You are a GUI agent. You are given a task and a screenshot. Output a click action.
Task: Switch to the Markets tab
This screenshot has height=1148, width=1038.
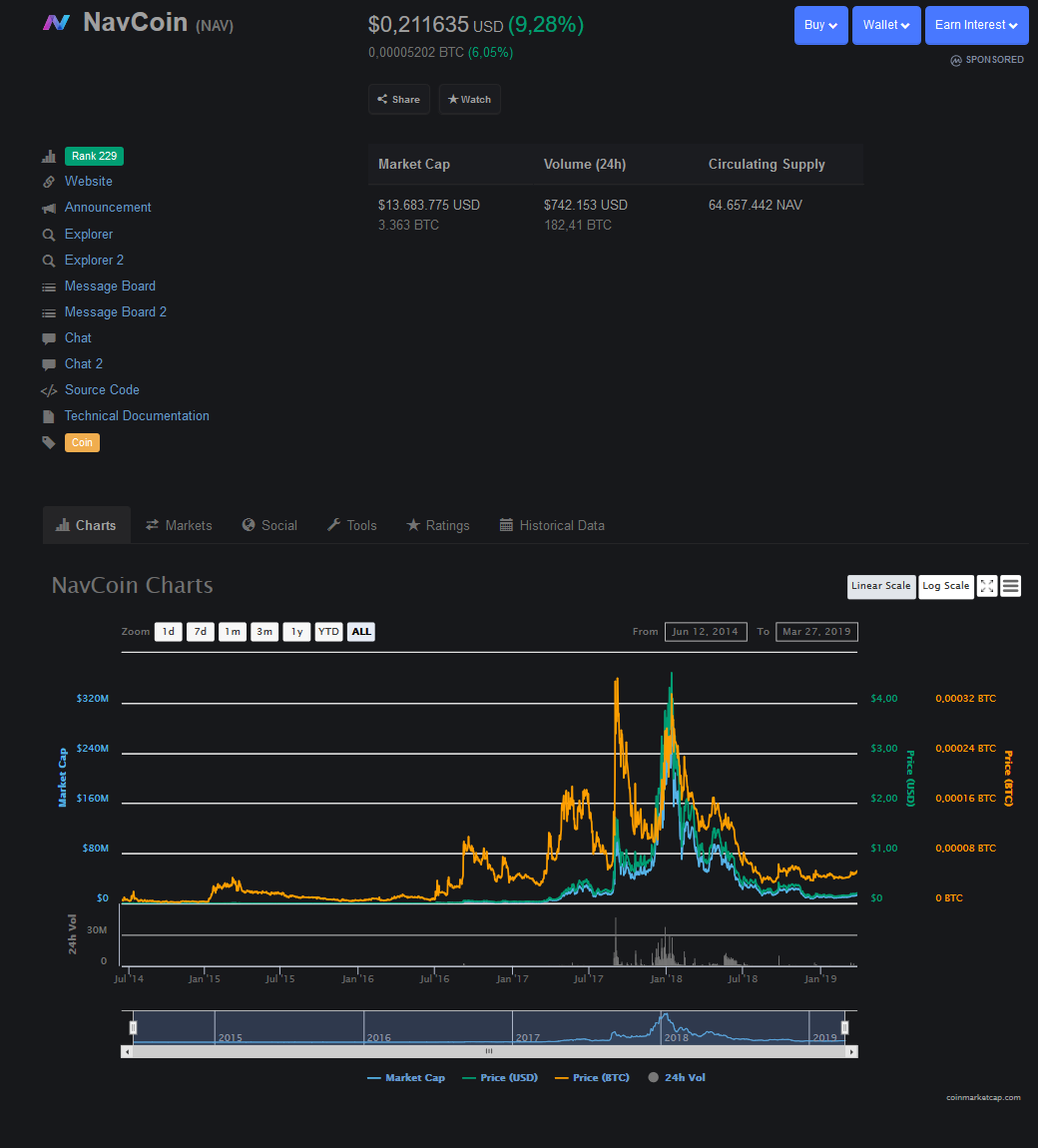click(x=180, y=526)
